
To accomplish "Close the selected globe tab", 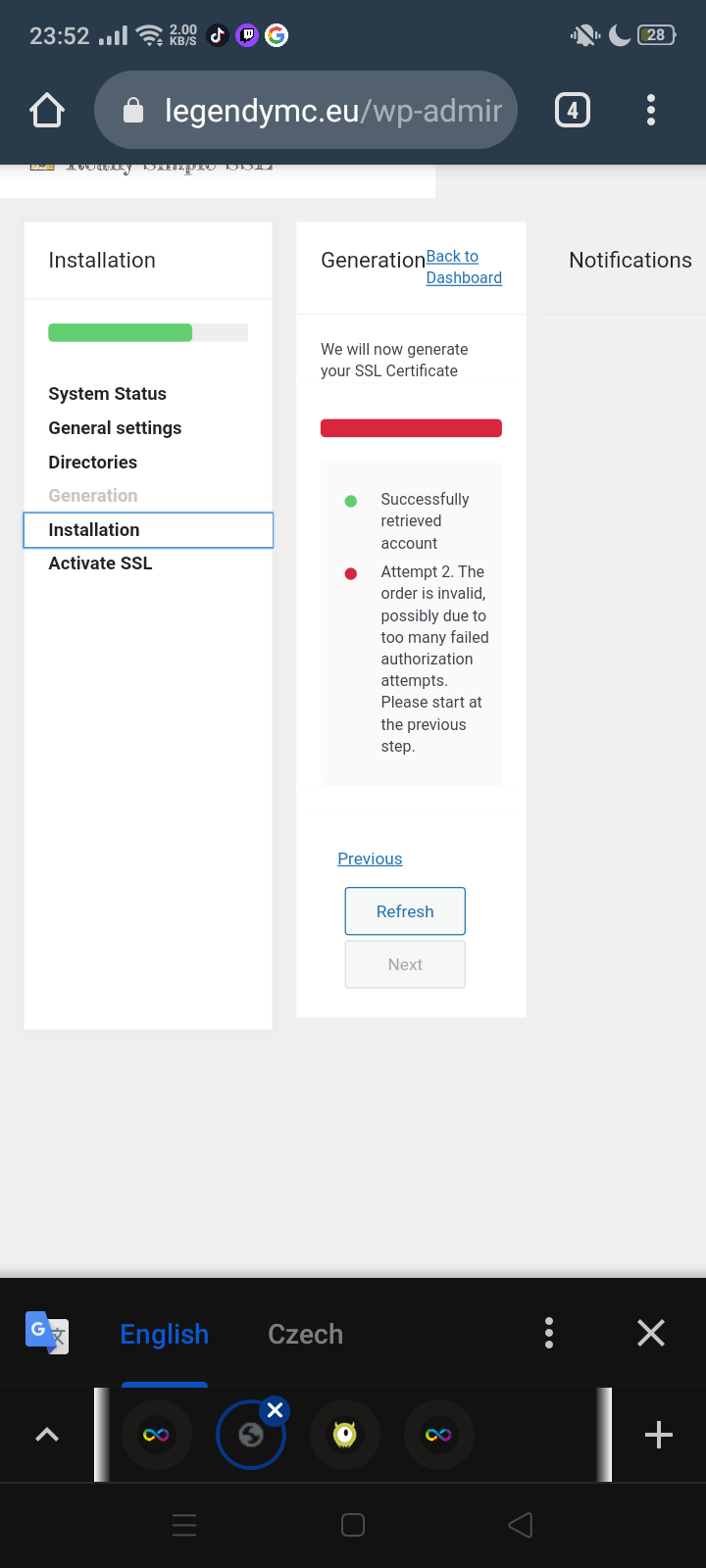I will (x=276, y=1410).
